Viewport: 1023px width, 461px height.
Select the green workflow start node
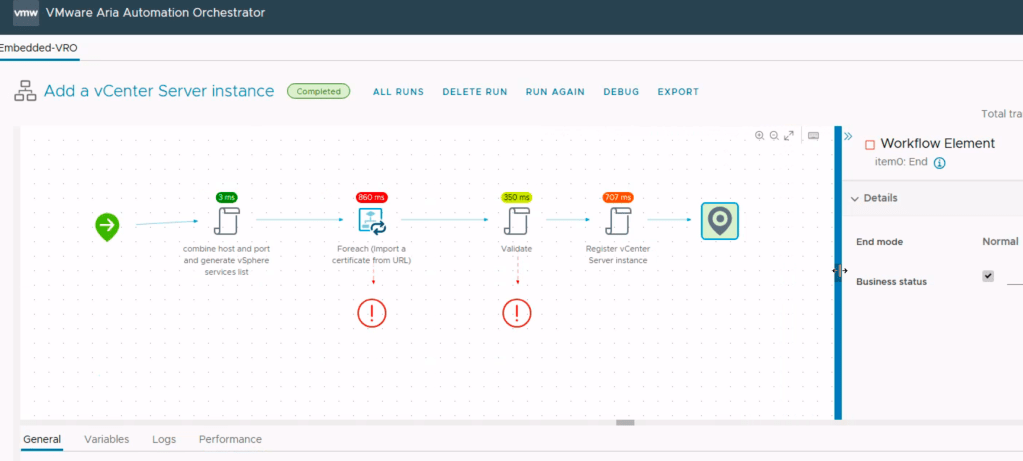(x=107, y=226)
